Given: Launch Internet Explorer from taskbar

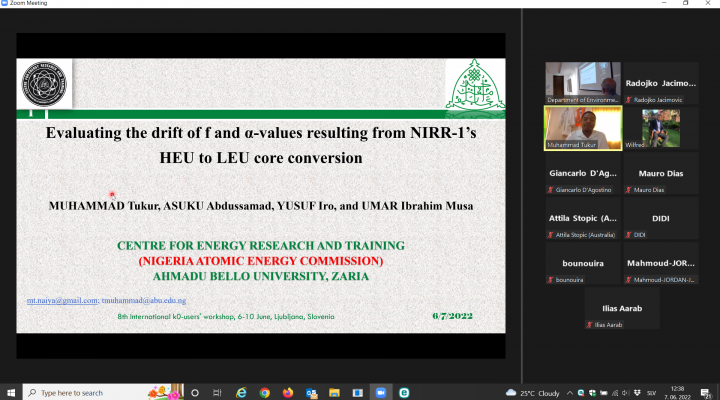Looking at the screenshot, I should (x=241, y=393).
